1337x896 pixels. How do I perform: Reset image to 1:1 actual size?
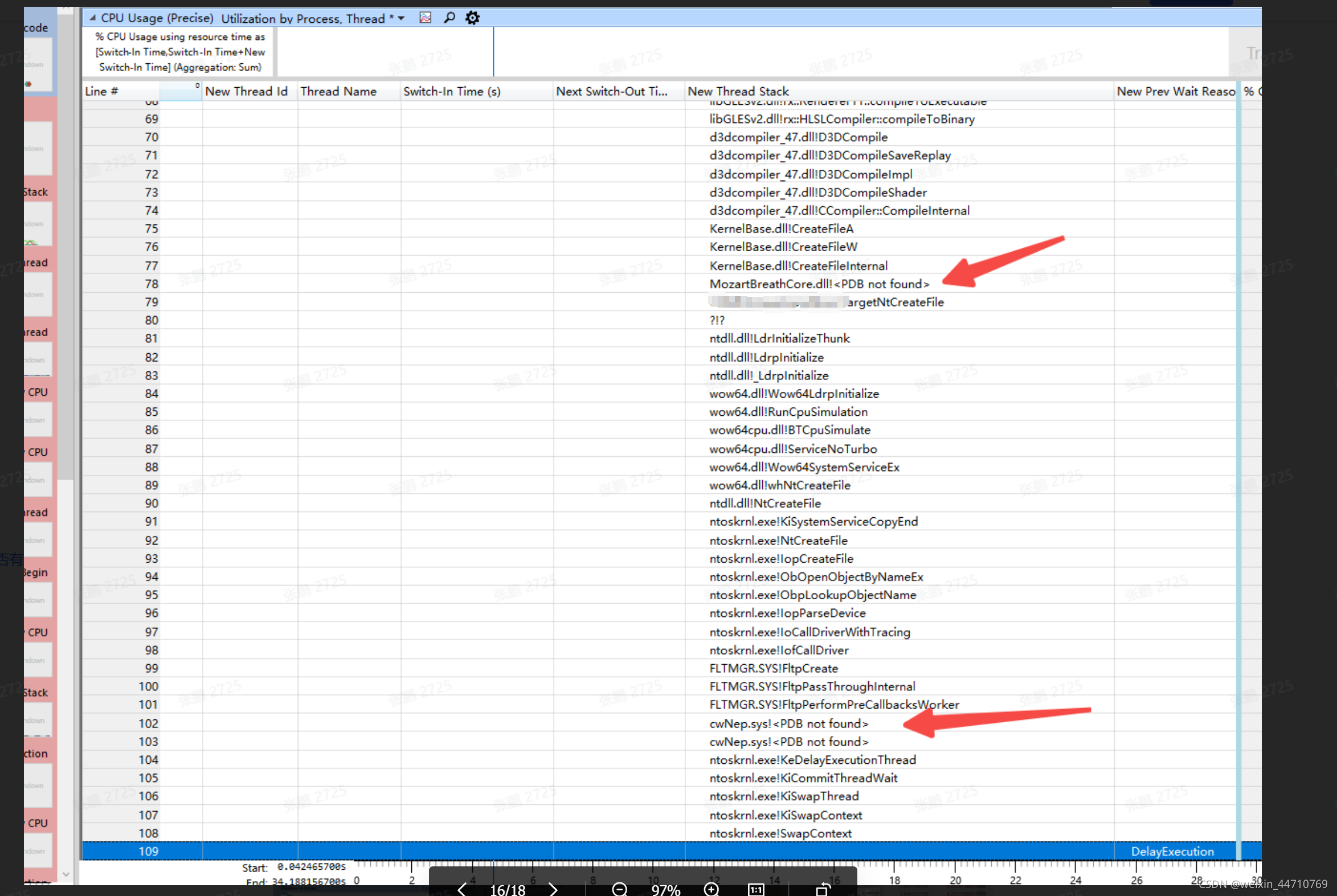click(756, 889)
